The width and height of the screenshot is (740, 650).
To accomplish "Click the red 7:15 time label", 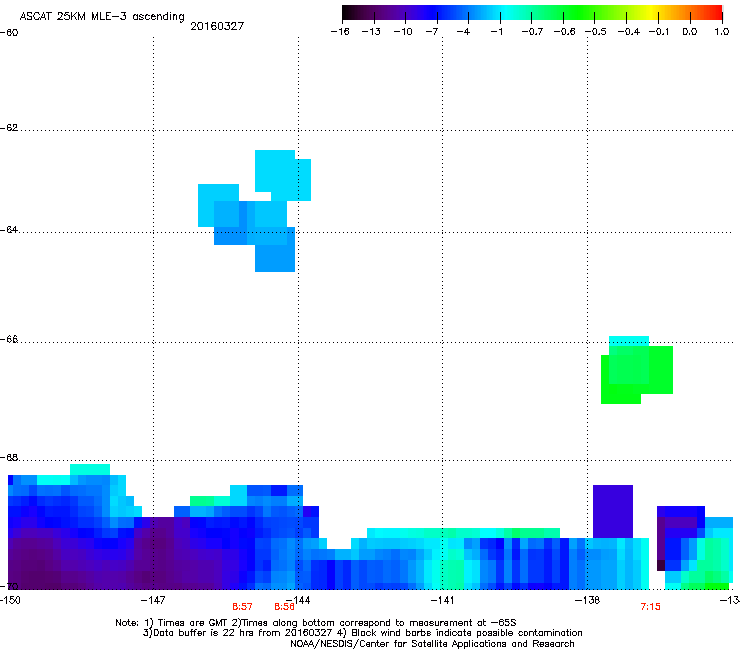I will (650, 607).
